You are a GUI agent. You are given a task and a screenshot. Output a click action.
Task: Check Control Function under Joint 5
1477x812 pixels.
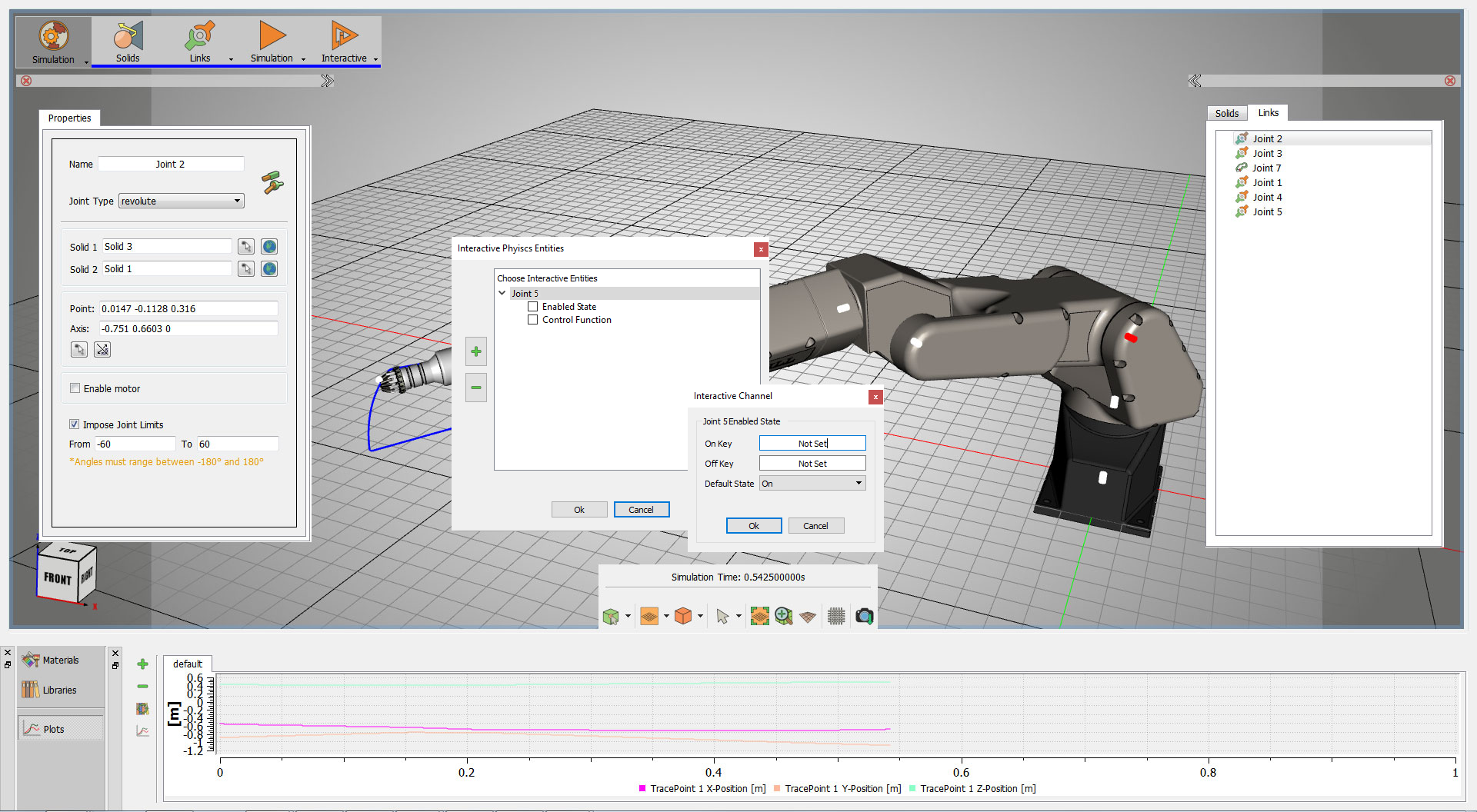coord(532,320)
